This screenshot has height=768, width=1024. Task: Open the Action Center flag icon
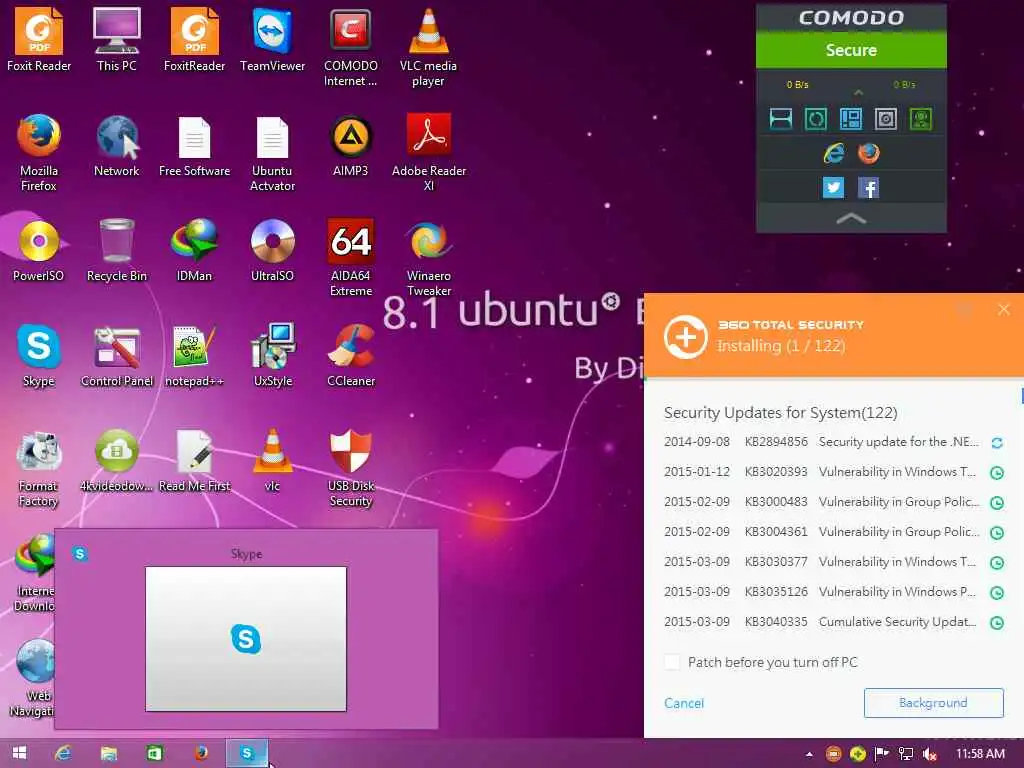(882, 754)
